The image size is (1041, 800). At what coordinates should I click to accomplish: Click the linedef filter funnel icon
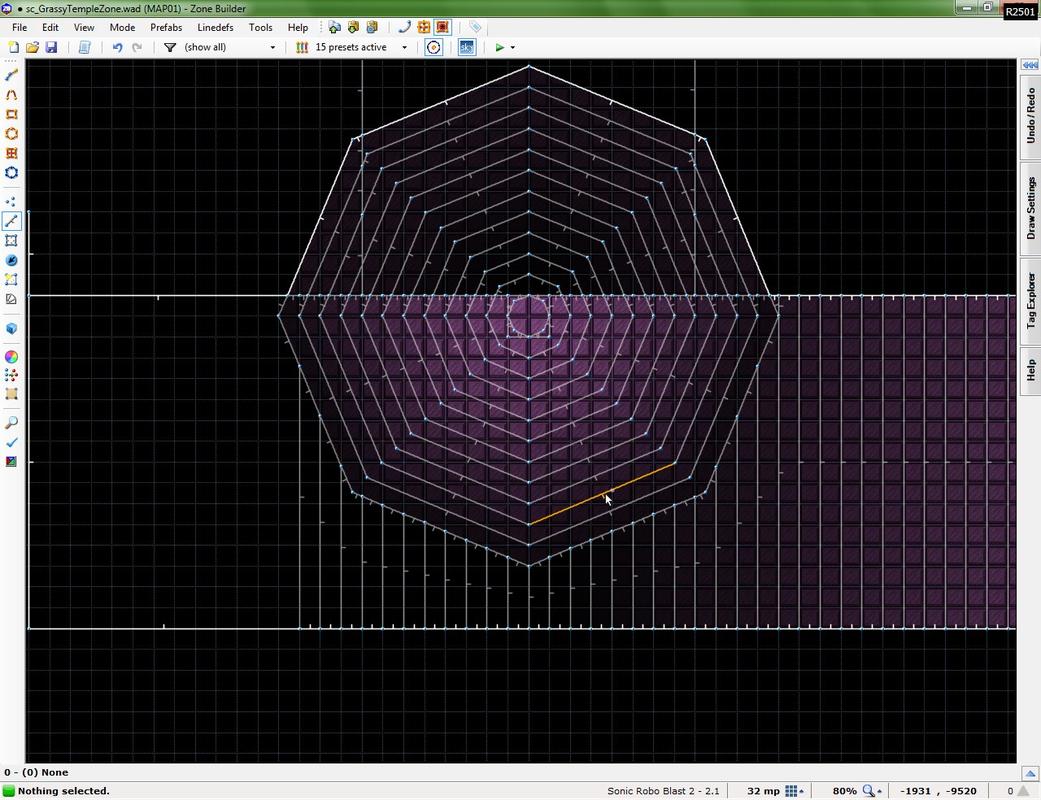pos(170,47)
